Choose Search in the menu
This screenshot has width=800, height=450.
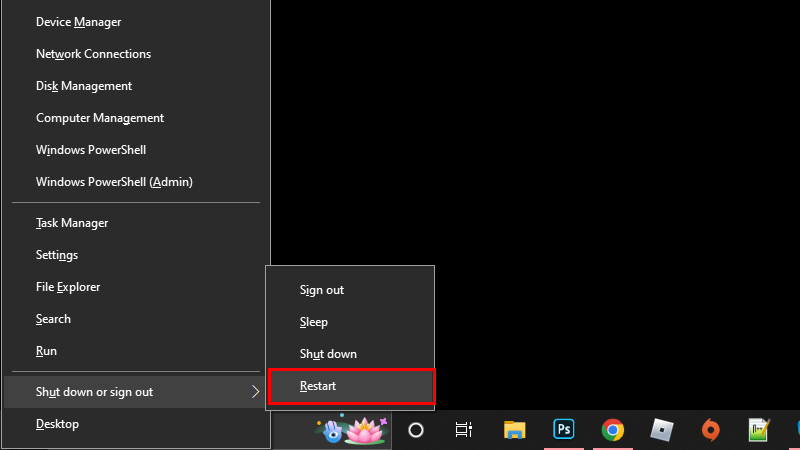[x=136, y=319]
